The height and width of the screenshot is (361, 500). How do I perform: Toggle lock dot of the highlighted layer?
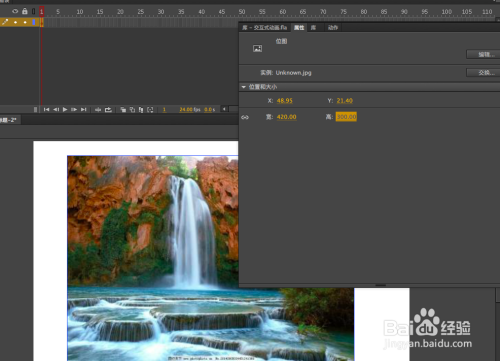tap(25, 22)
